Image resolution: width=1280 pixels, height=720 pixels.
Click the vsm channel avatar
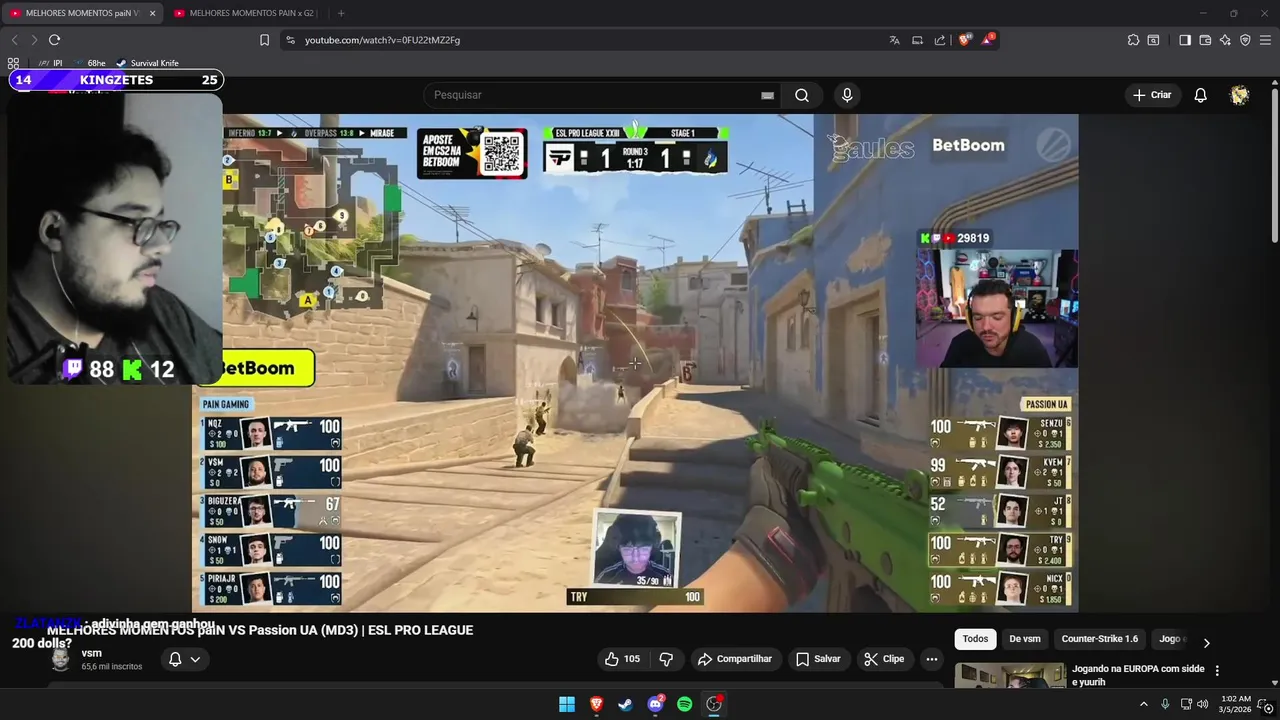pyautogui.click(x=61, y=659)
